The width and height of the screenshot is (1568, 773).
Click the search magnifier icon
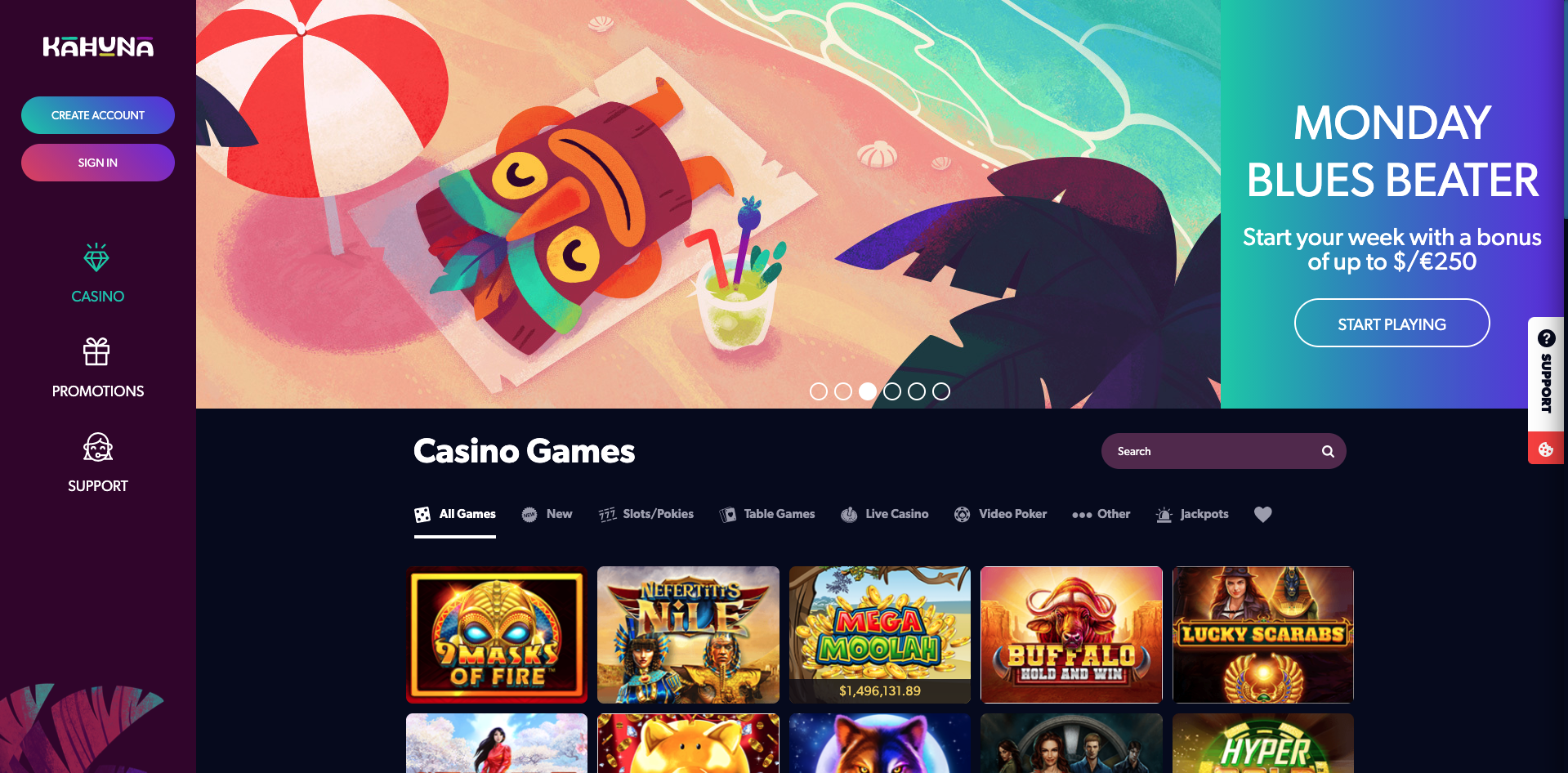(1328, 451)
